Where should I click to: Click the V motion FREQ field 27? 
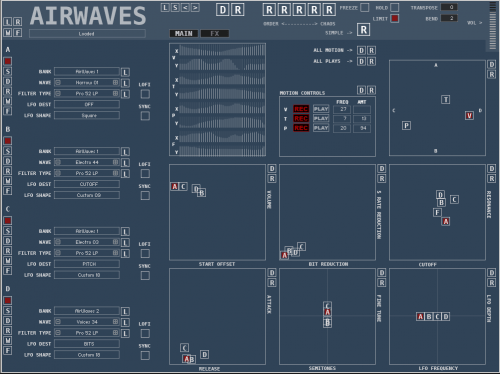(342, 109)
